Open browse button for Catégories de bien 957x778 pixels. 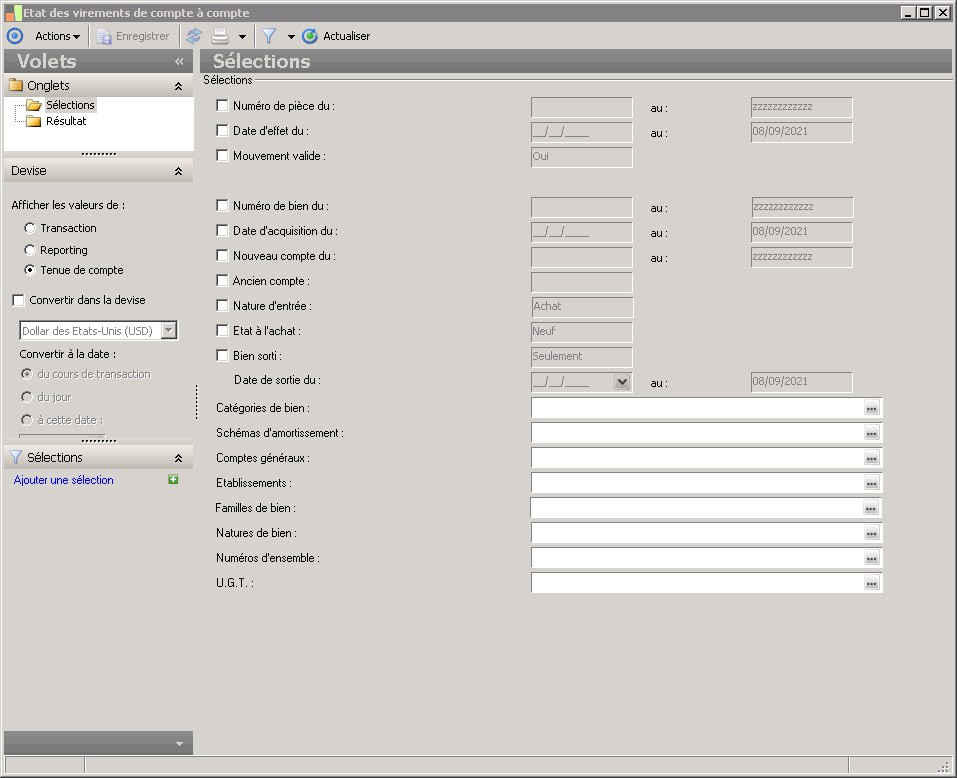pyautogui.click(x=871, y=408)
